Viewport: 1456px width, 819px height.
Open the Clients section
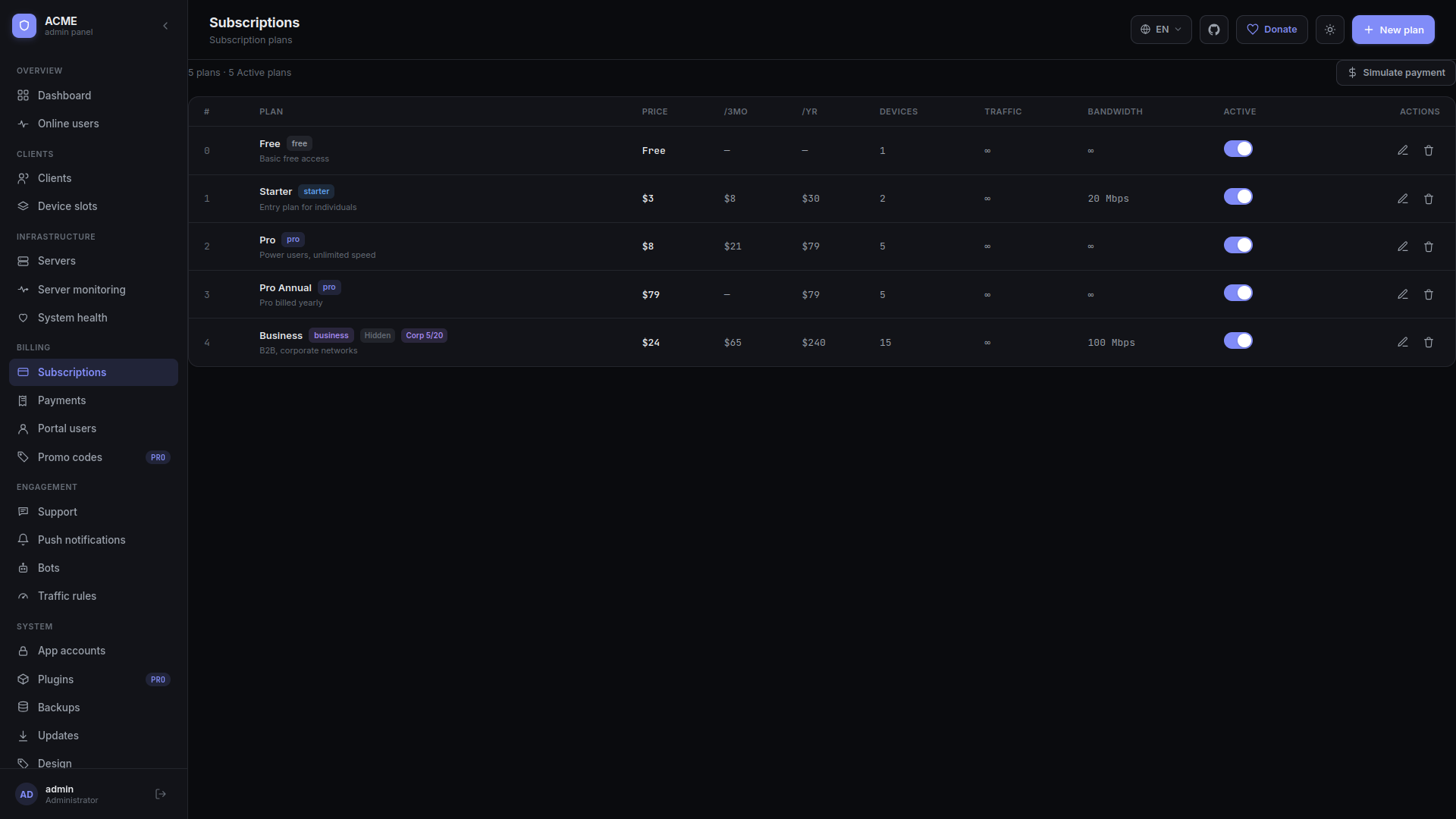(93, 178)
